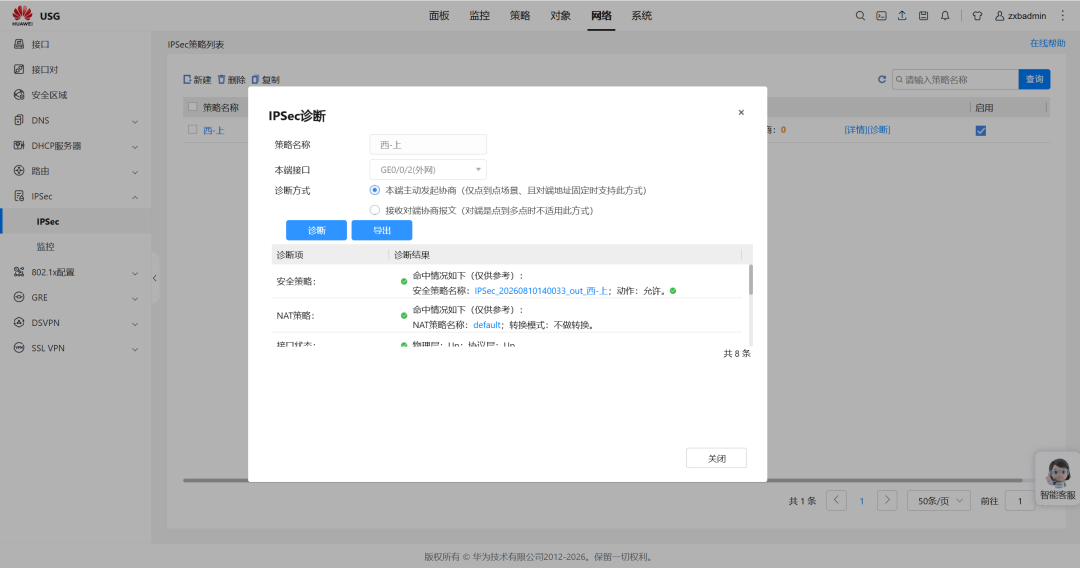Collapse the IPSec sidebar chevron
The width and height of the screenshot is (1080, 568).
pos(135,197)
